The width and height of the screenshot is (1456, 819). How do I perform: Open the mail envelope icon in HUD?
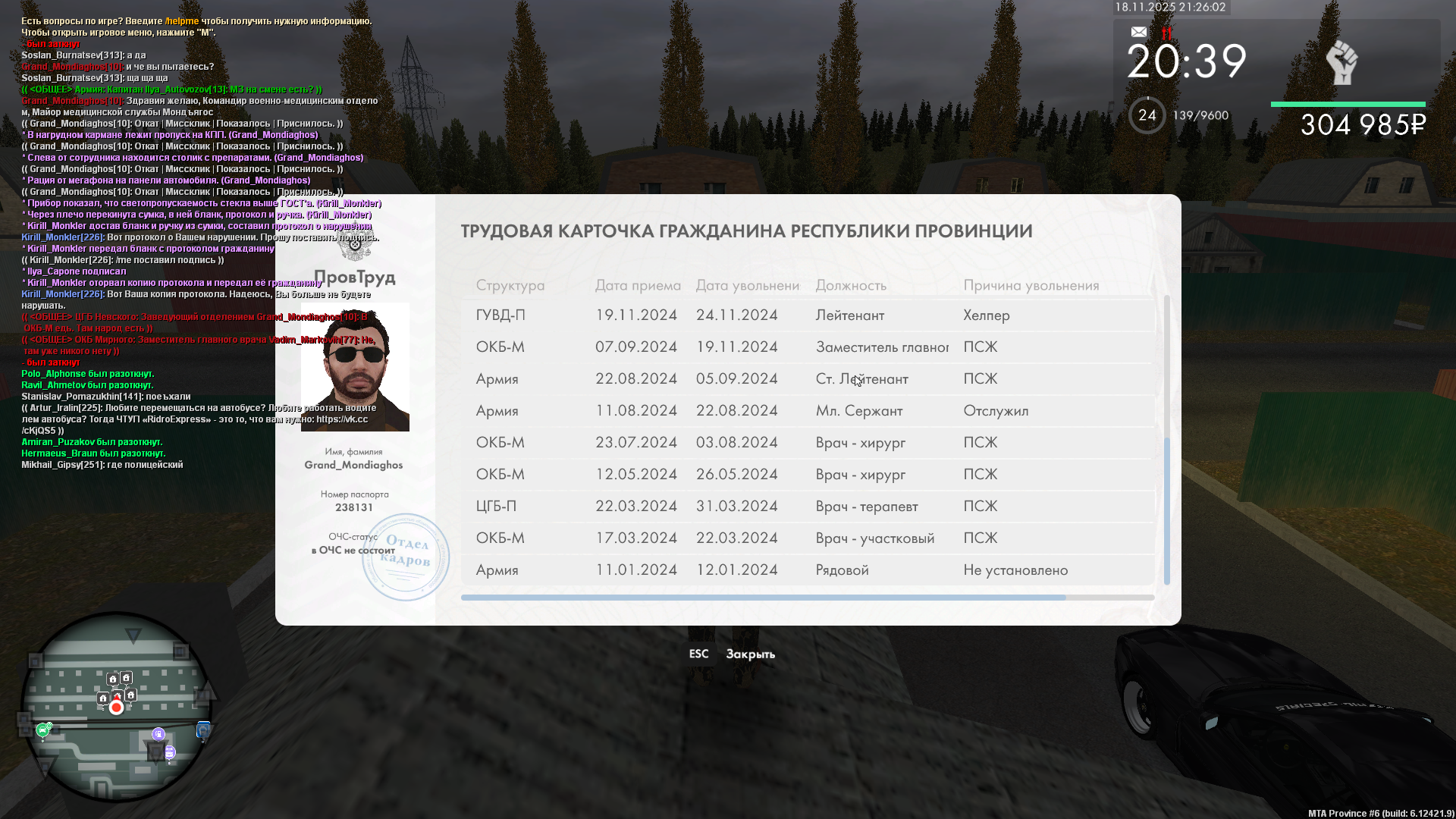click(x=1138, y=32)
